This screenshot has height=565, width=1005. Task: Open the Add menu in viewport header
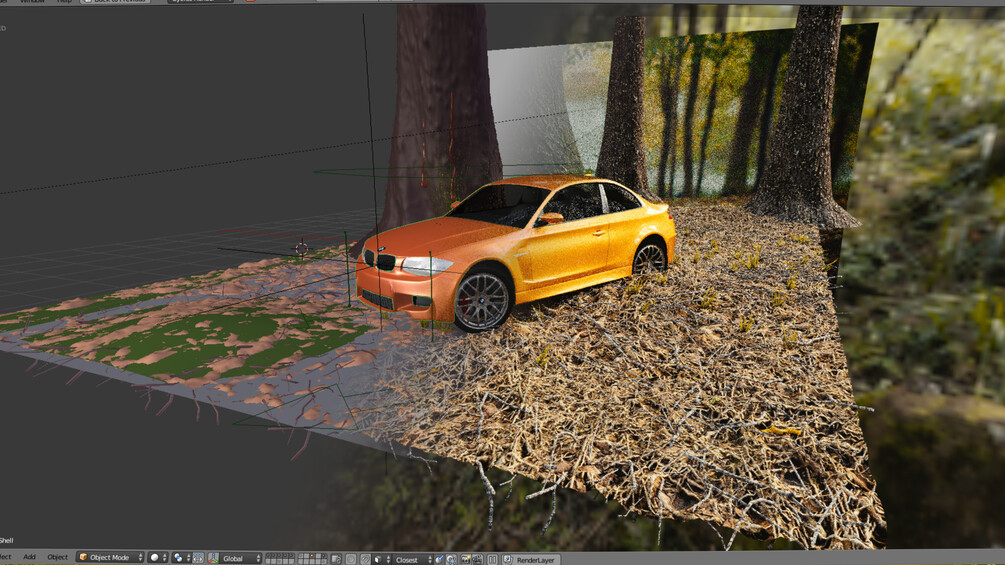29,557
